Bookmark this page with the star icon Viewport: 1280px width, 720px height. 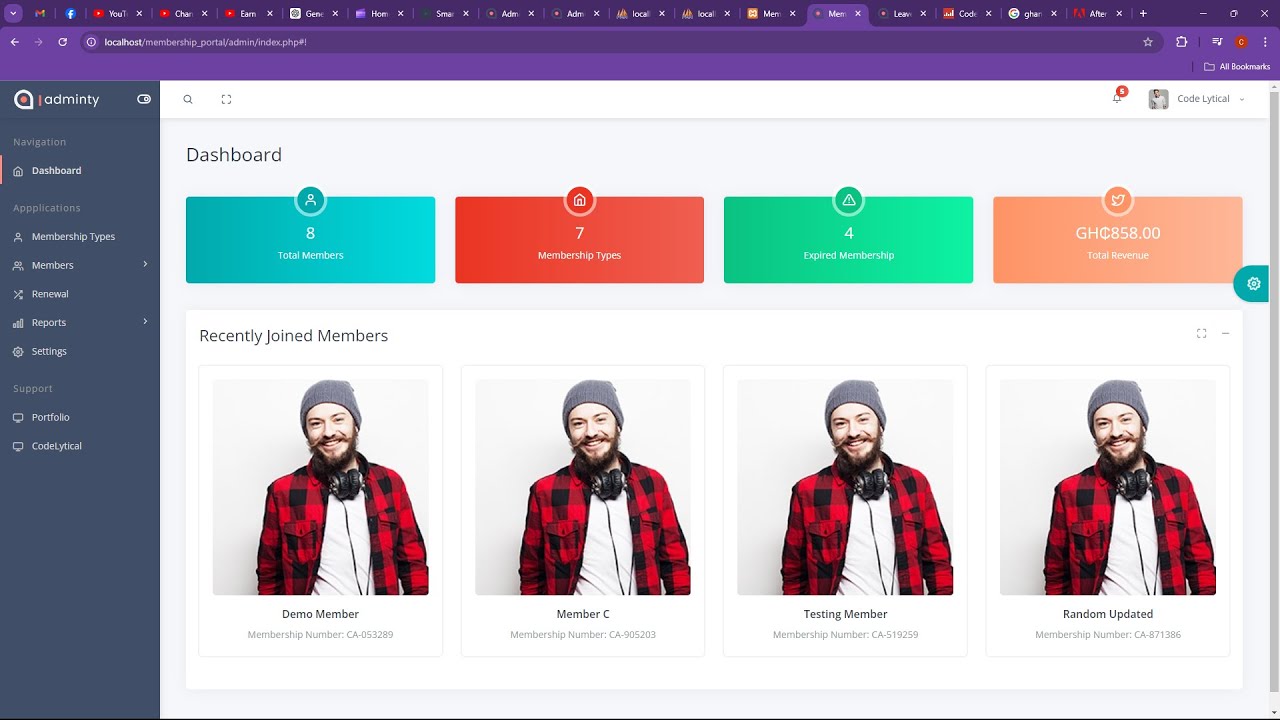(1148, 42)
